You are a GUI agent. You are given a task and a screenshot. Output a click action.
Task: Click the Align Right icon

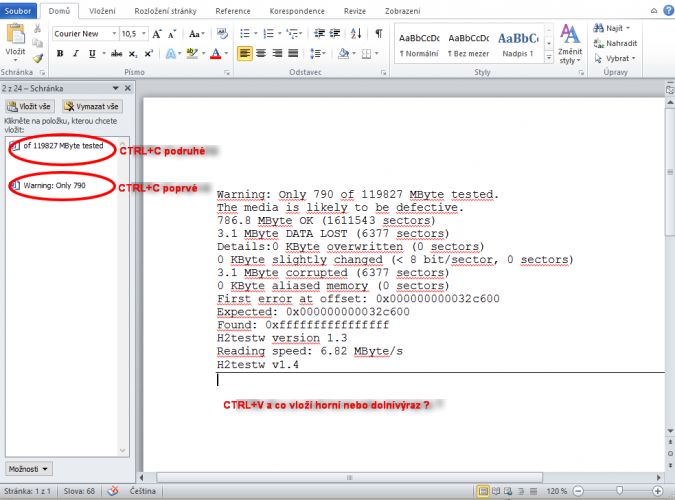(x=277, y=53)
